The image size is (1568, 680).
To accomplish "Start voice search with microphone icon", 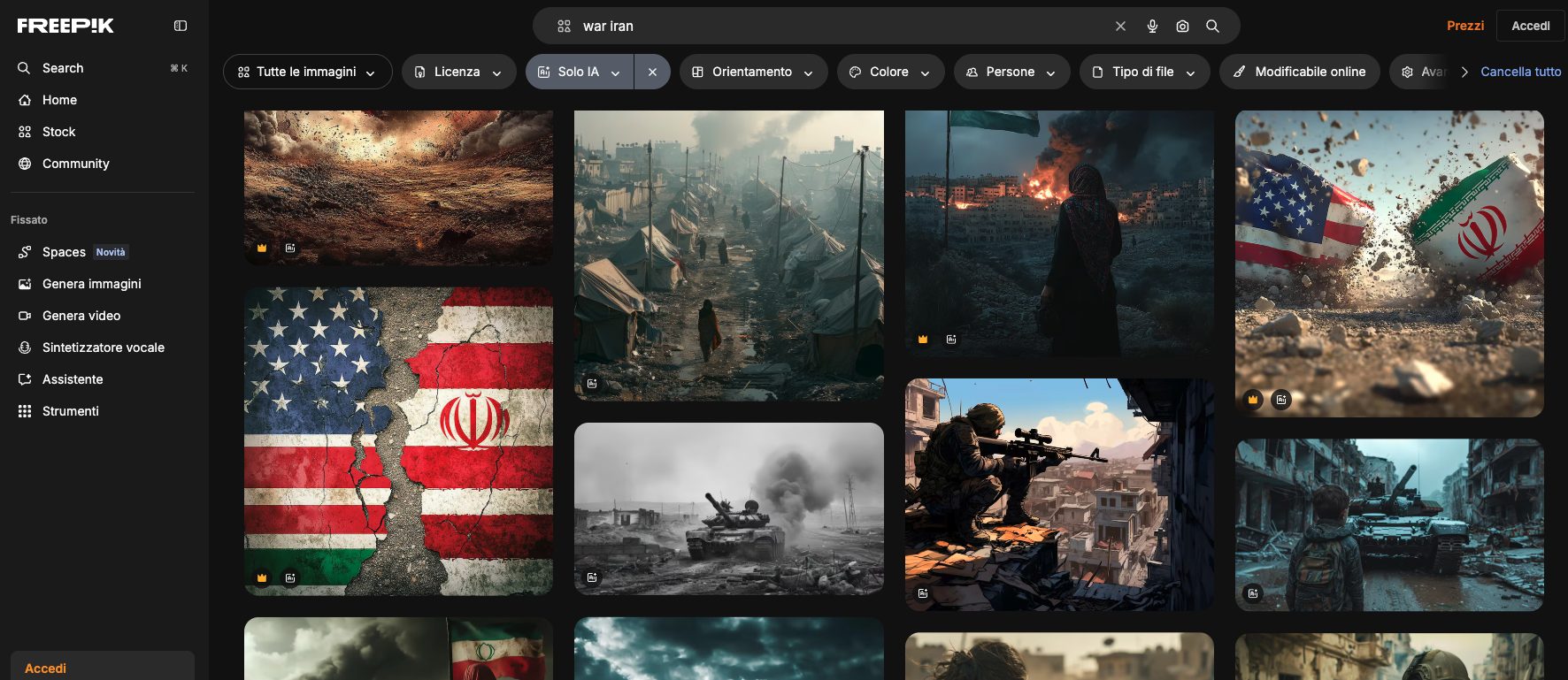I will [1152, 27].
